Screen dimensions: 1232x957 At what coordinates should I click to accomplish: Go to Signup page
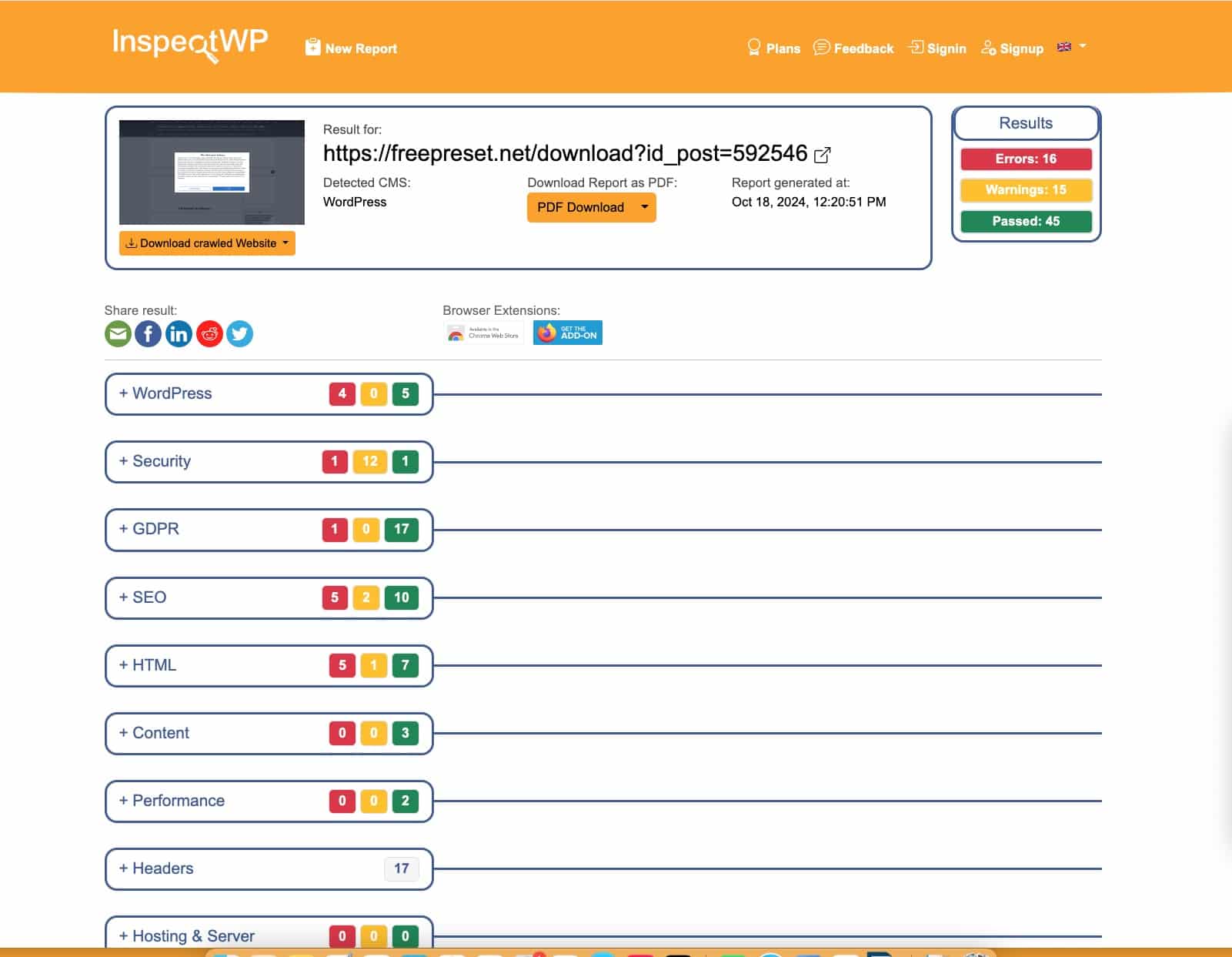[x=1012, y=48]
